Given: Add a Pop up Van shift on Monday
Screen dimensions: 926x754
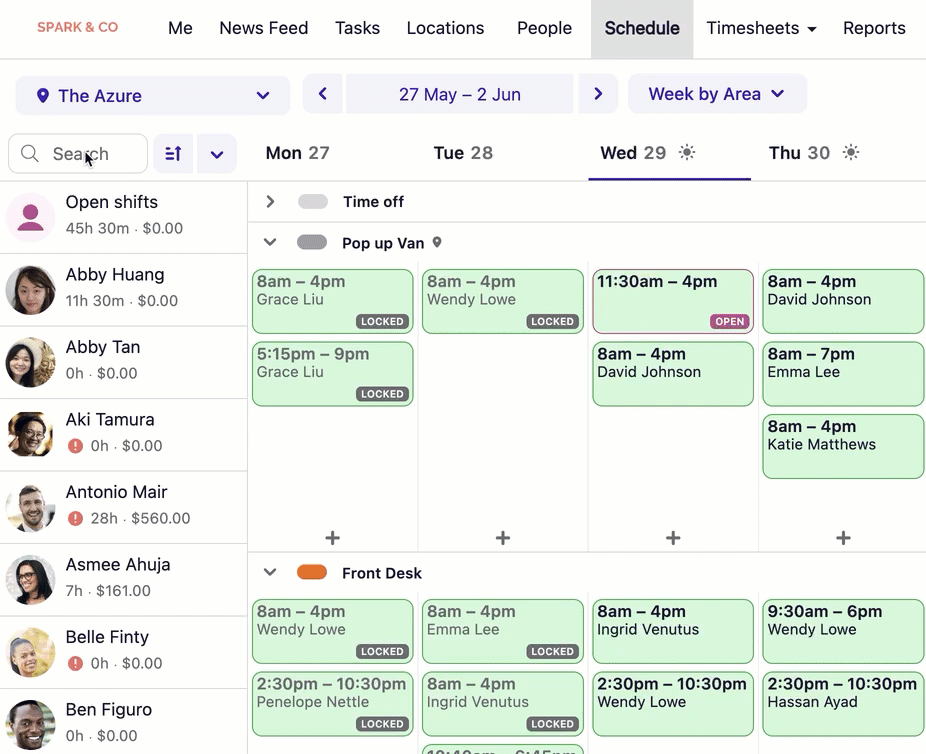Looking at the screenshot, I should [332, 538].
